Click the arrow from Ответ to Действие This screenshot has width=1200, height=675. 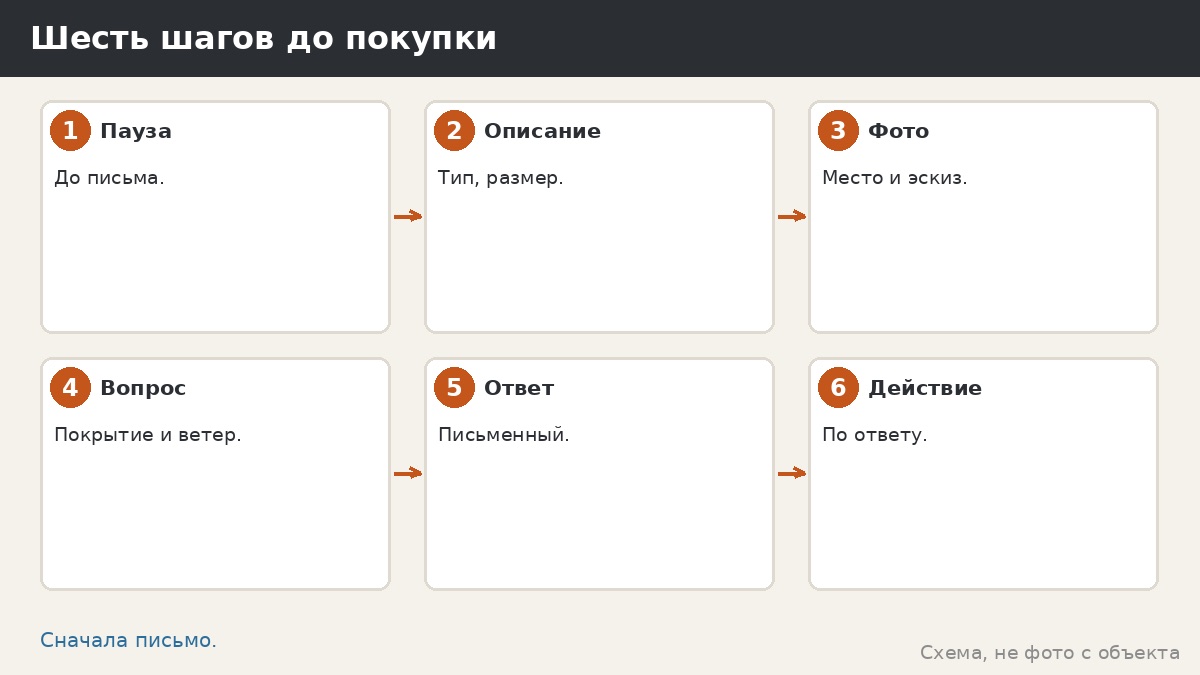pos(792,473)
